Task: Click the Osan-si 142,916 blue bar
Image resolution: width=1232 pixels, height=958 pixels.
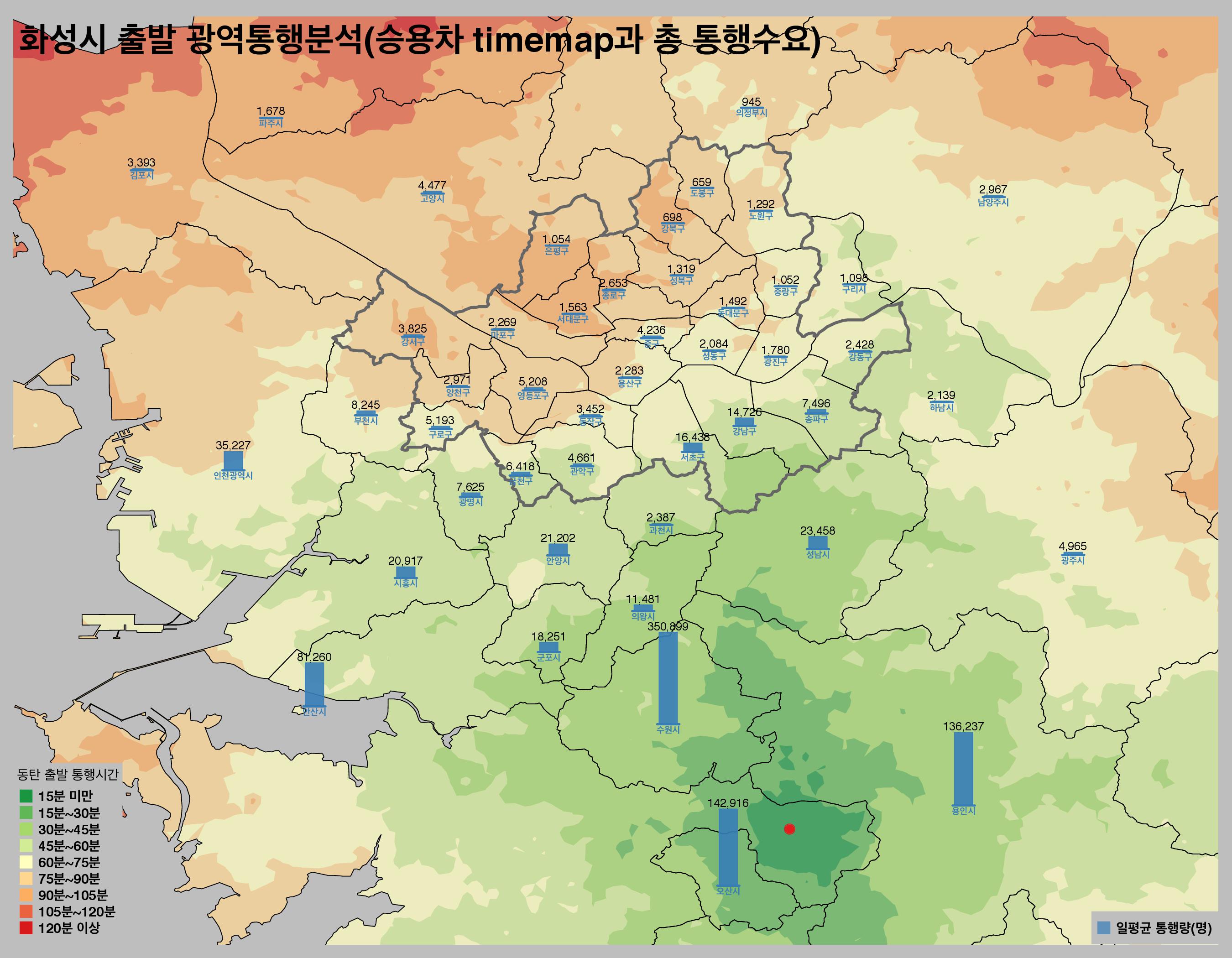Action: point(728,848)
